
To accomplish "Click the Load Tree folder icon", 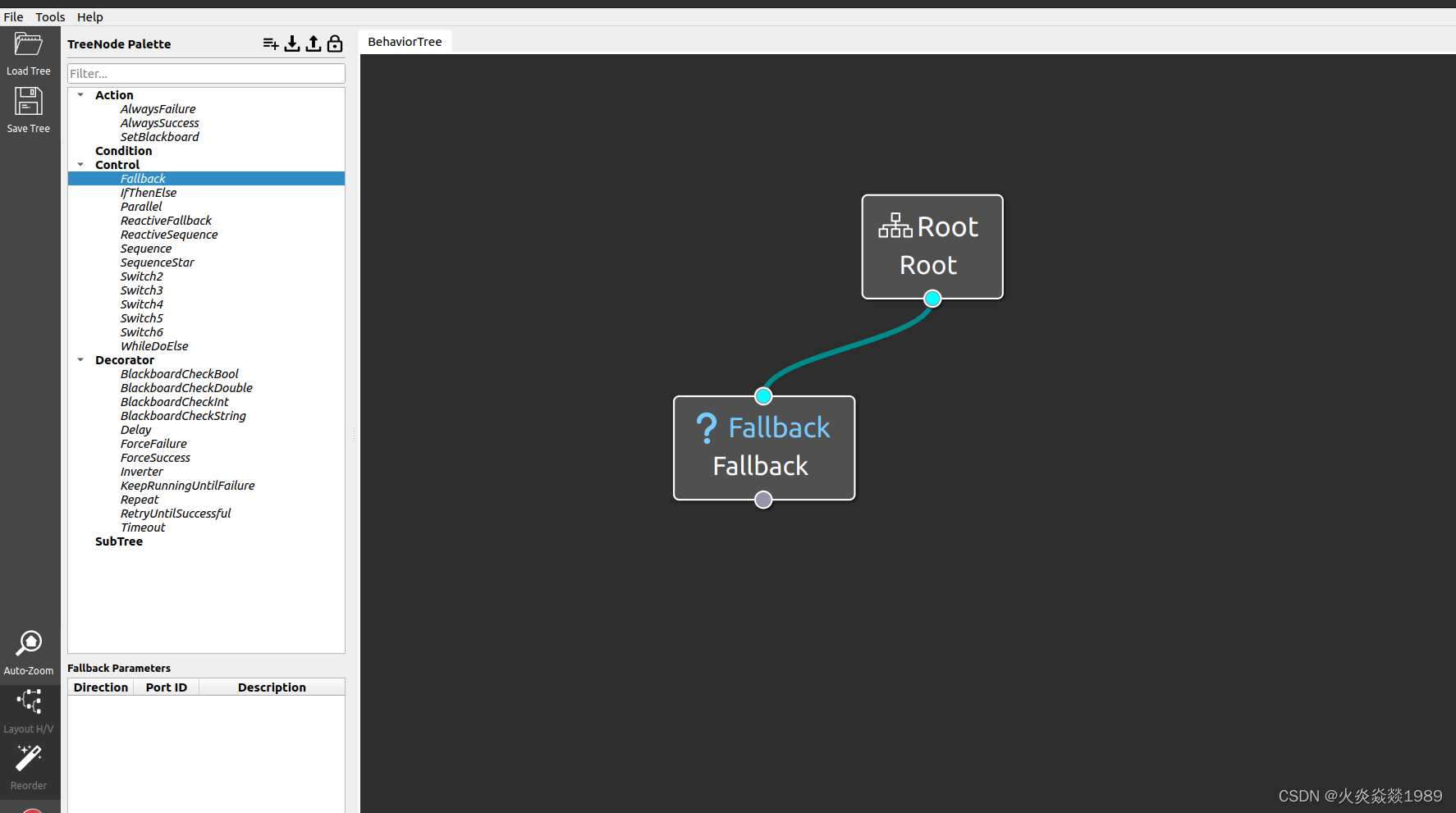I will click(x=28, y=44).
